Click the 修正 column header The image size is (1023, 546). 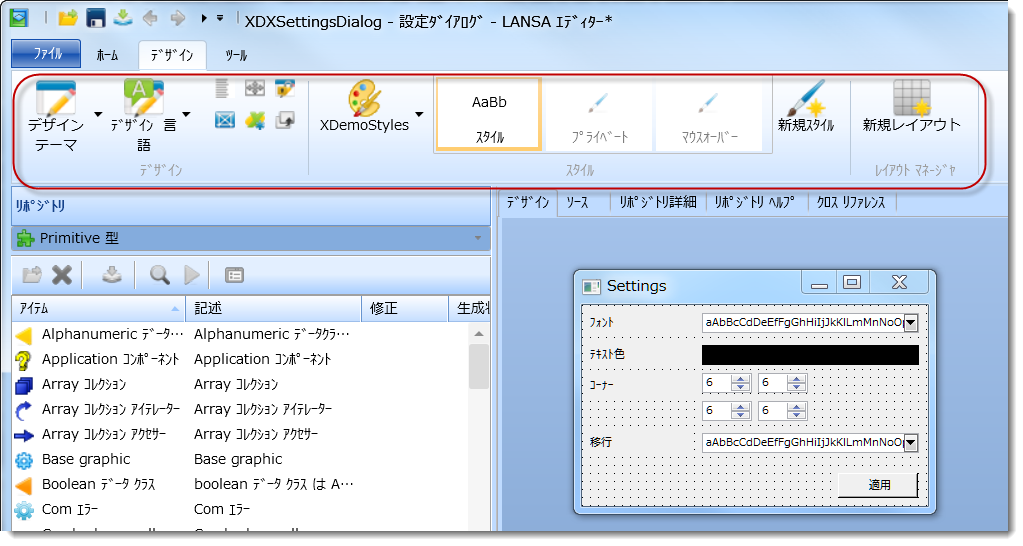(405, 309)
